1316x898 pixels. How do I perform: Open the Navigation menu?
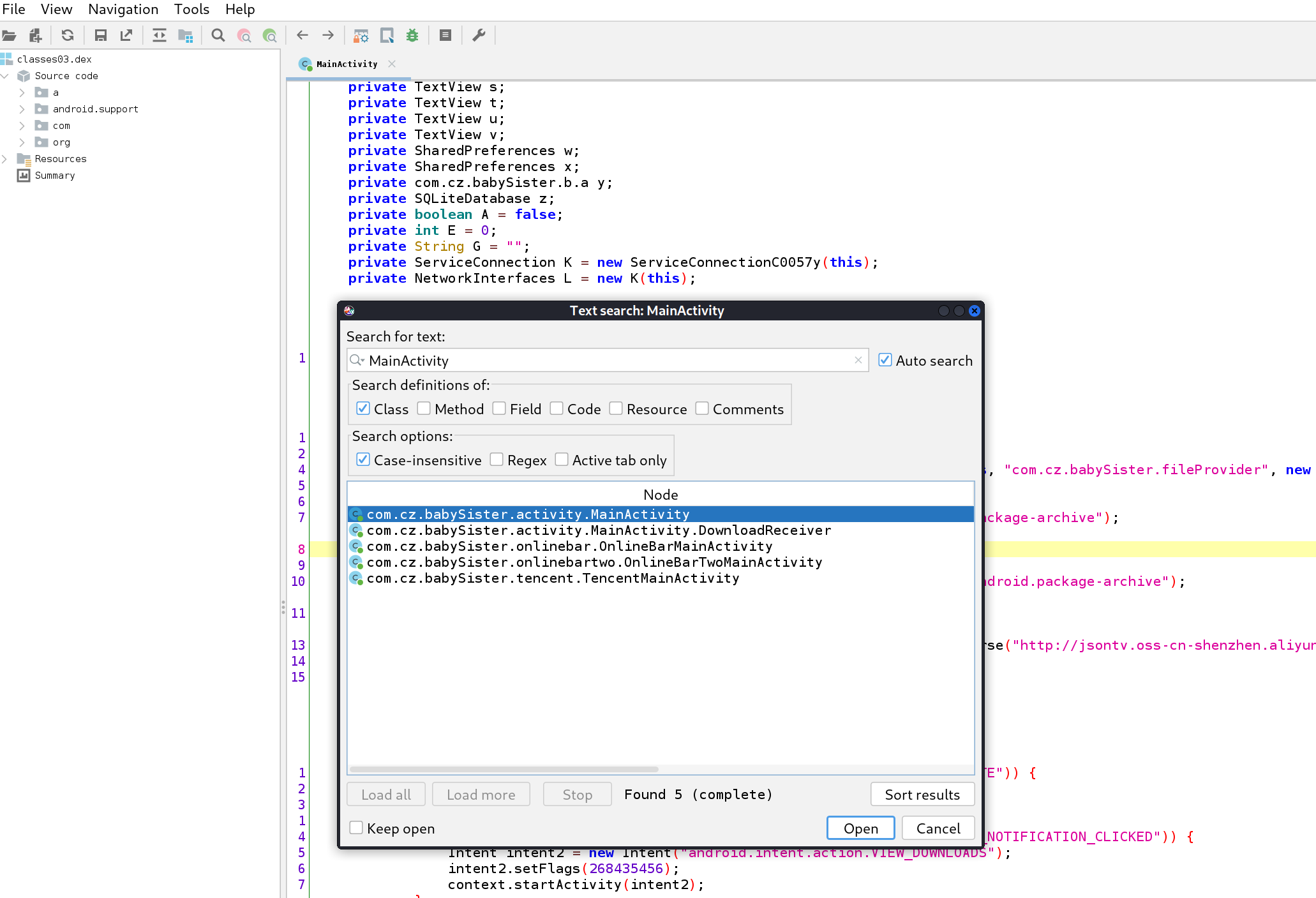point(123,10)
